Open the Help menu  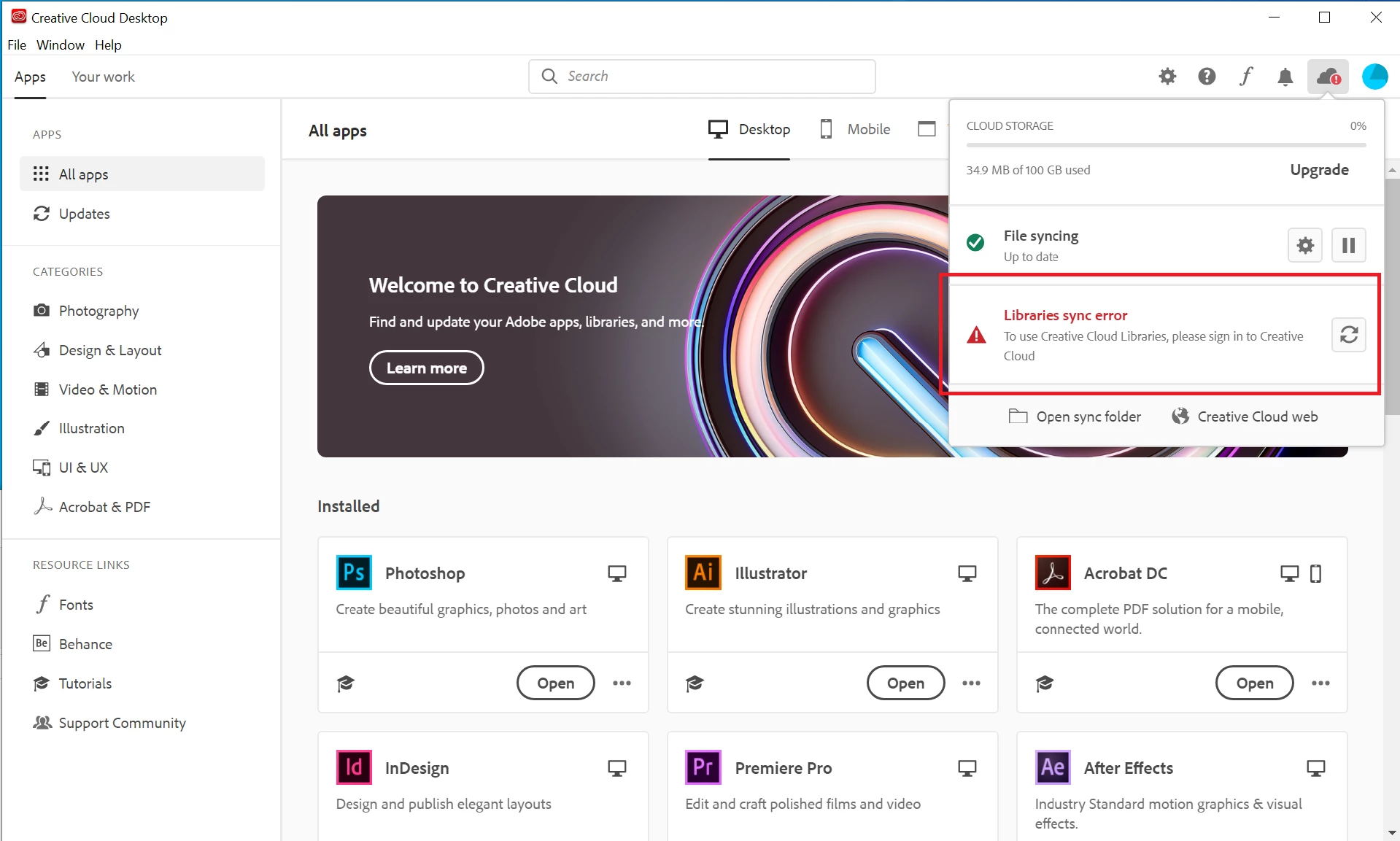(108, 45)
